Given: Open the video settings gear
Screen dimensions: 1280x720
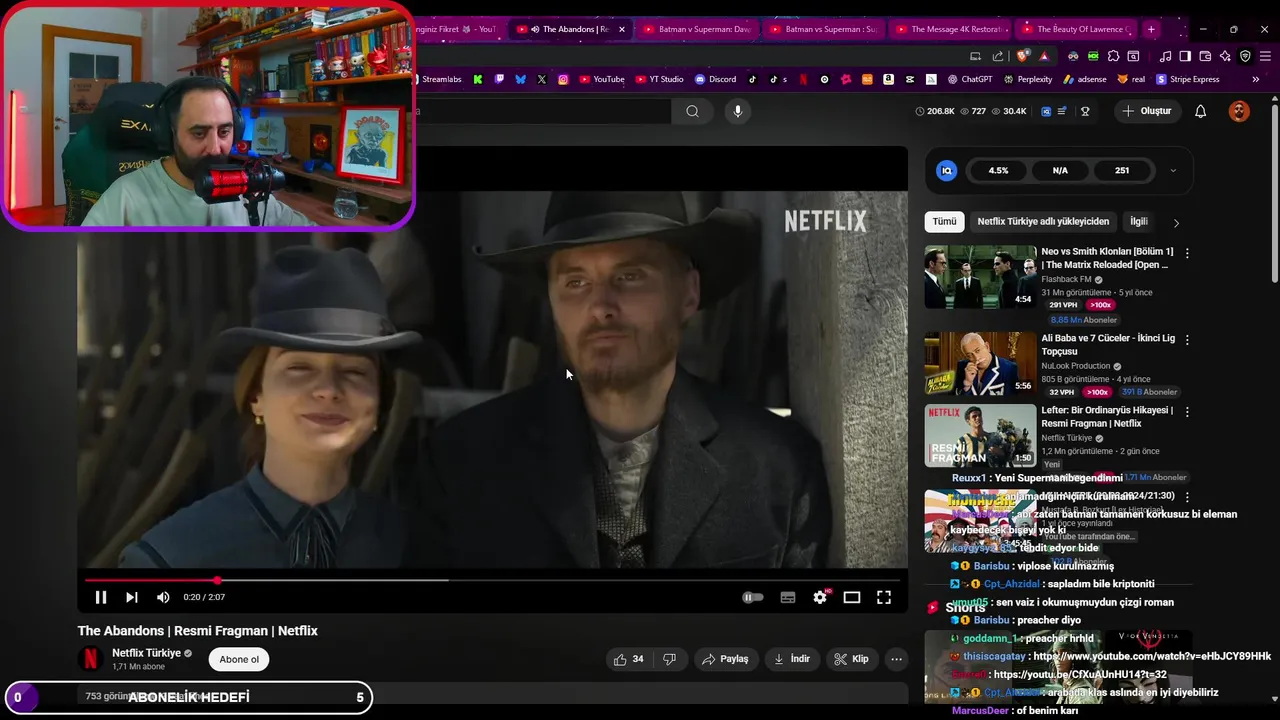Looking at the screenshot, I should tap(820, 597).
